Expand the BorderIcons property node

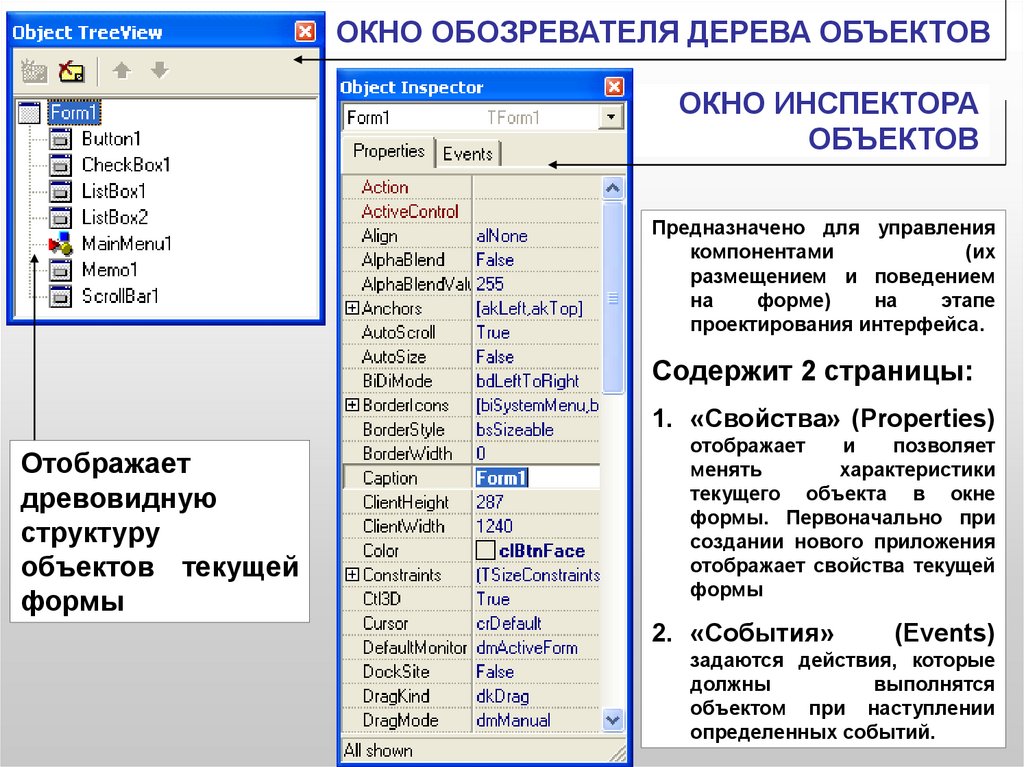pyautogui.click(x=351, y=406)
